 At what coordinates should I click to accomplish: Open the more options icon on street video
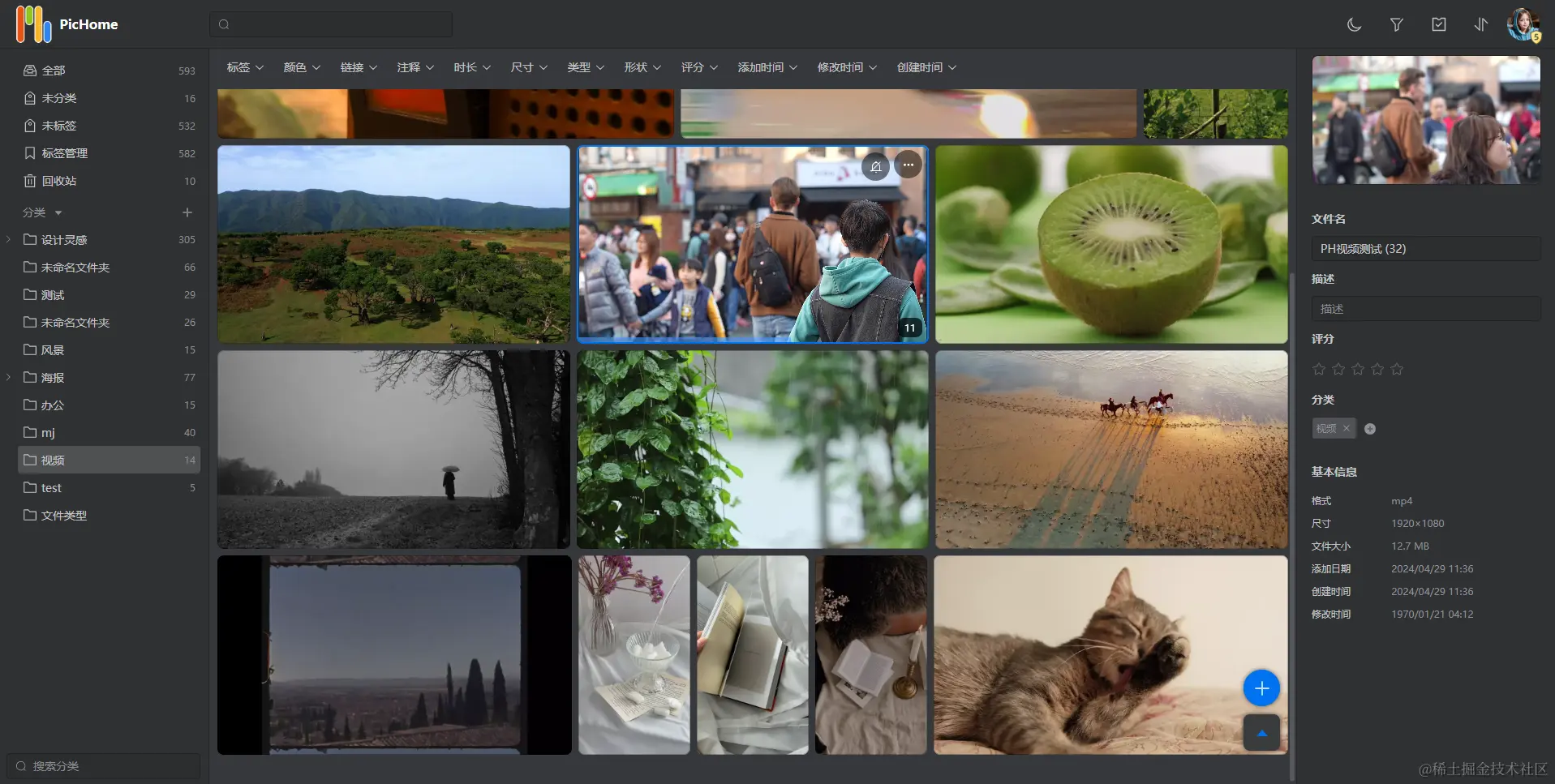click(x=908, y=165)
